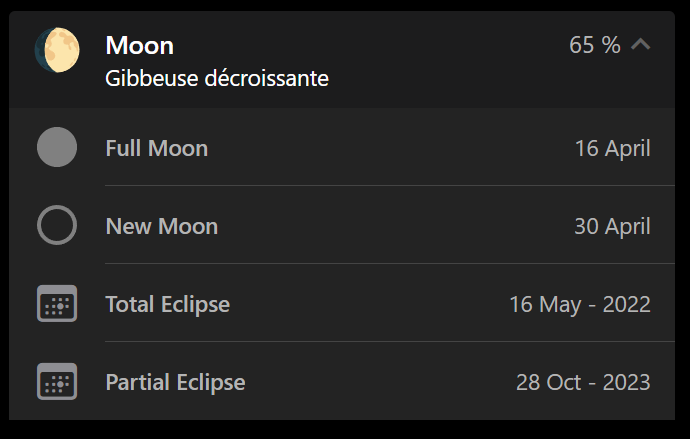Click the 16 May - 2022 eclipse date
Image resolution: width=690 pixels, height=439 pixels.
pyautogui.click(x=580, y=304)
